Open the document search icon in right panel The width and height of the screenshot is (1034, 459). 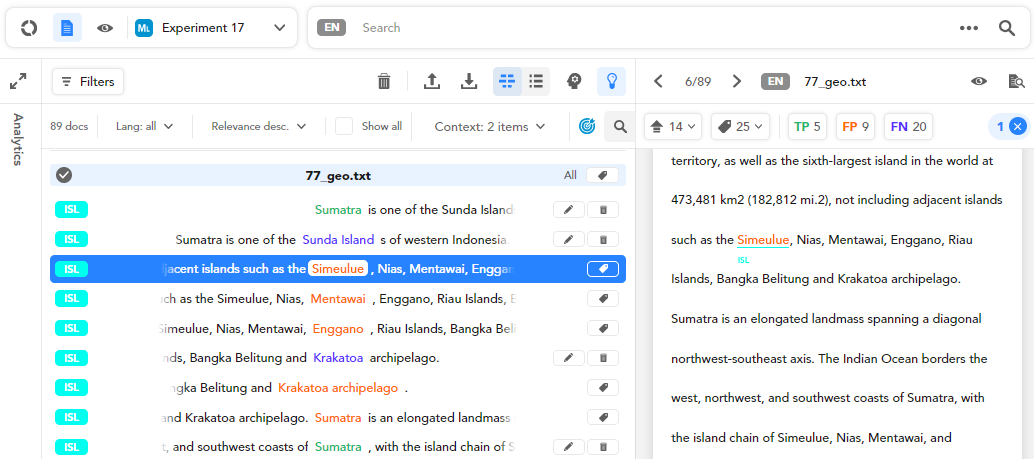(1016, 82)
